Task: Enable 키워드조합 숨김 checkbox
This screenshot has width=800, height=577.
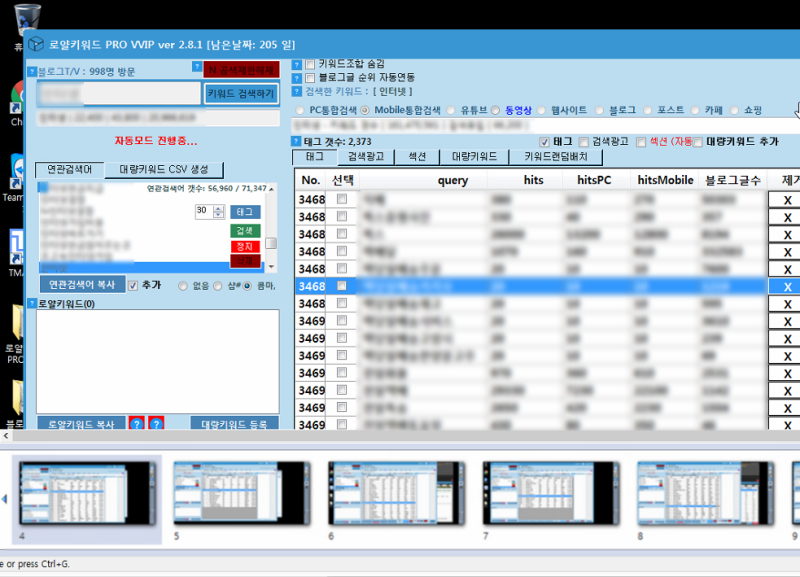Action: 310,65
